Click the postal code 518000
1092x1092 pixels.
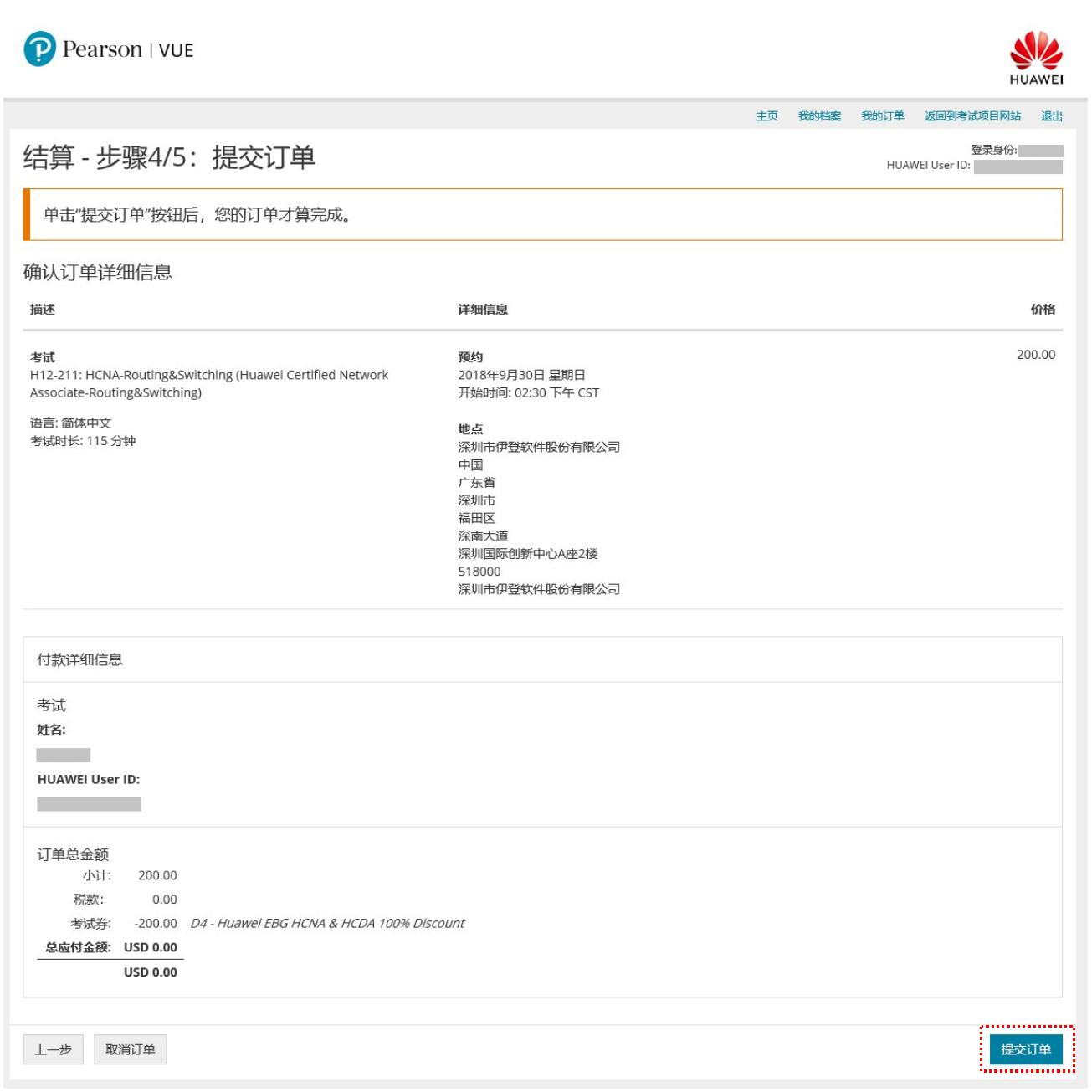click(479, 572)
